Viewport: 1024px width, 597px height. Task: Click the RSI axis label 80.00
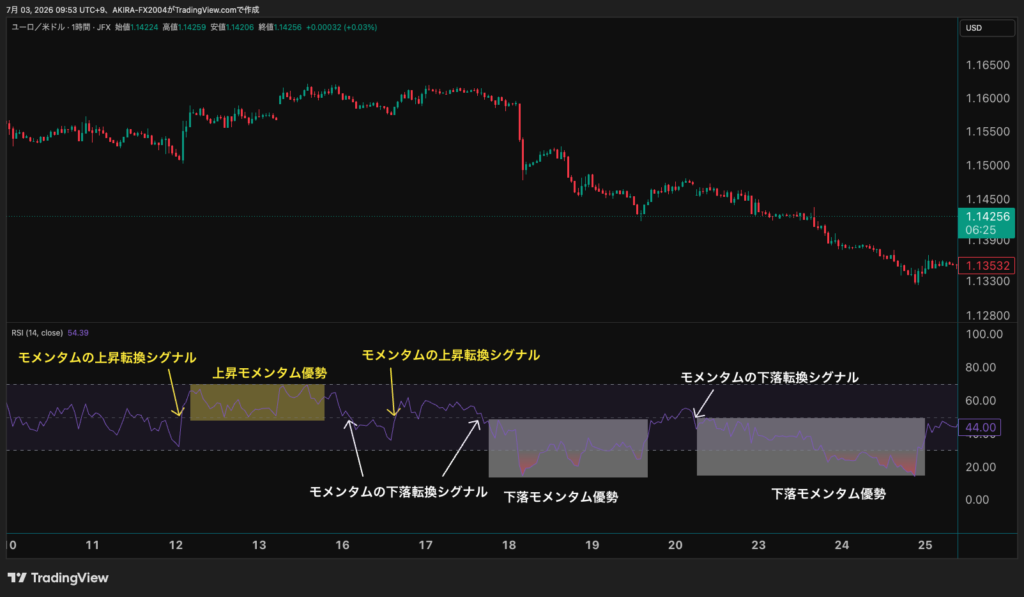(x=980, y=368)
